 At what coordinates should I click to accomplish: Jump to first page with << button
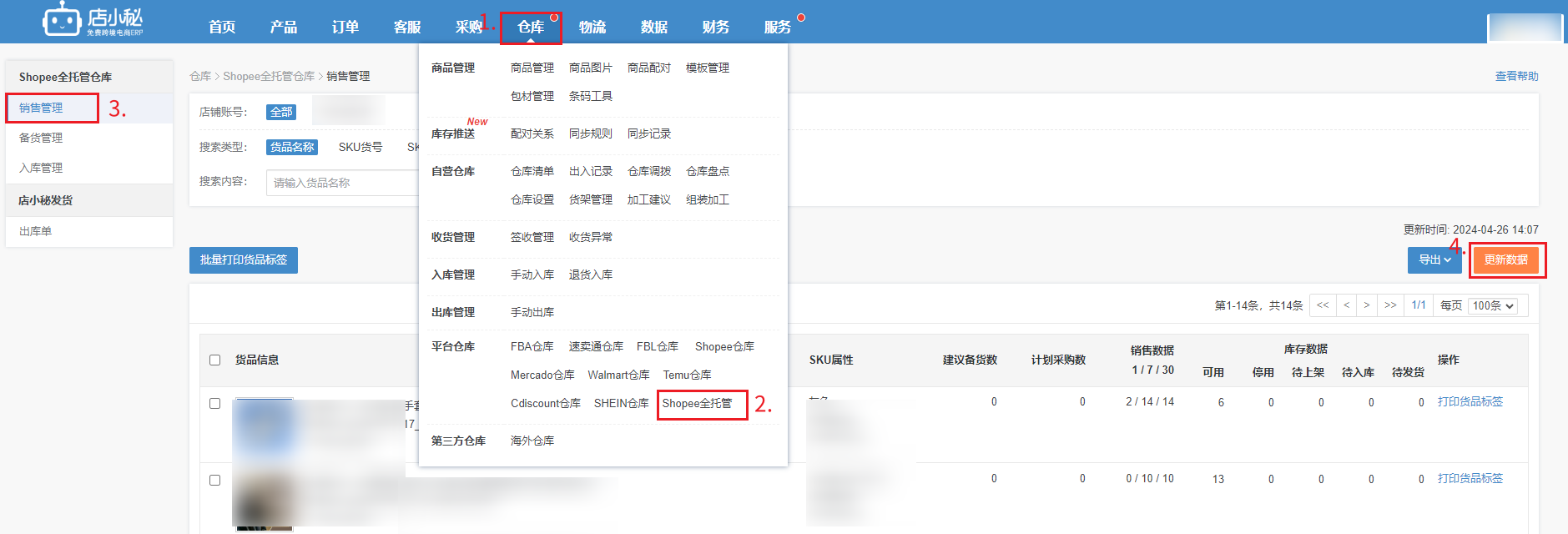click(1323, 305)
